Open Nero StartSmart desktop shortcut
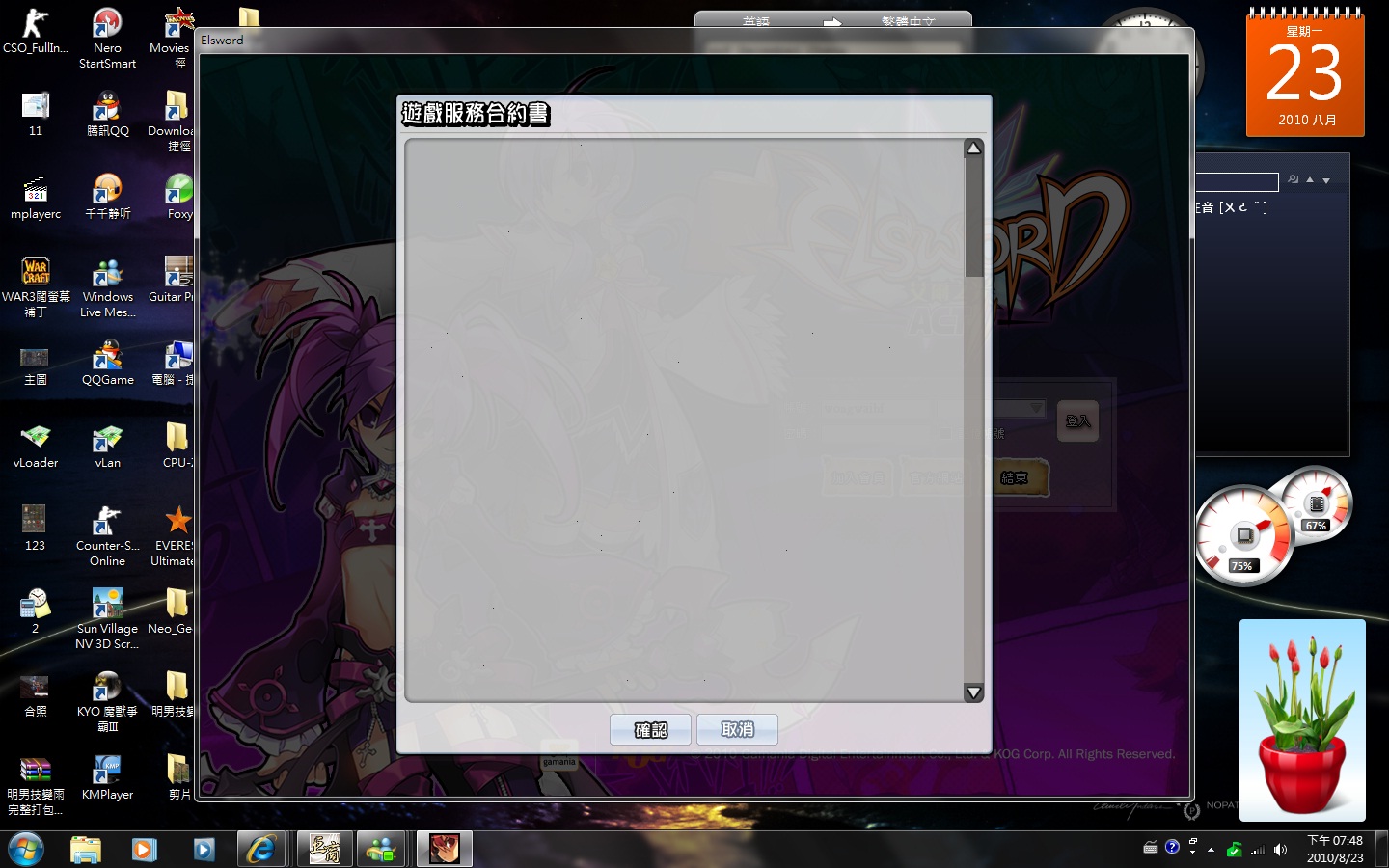Image resolution: width=1389 pixels, height=868 pixels. point(107,39)
